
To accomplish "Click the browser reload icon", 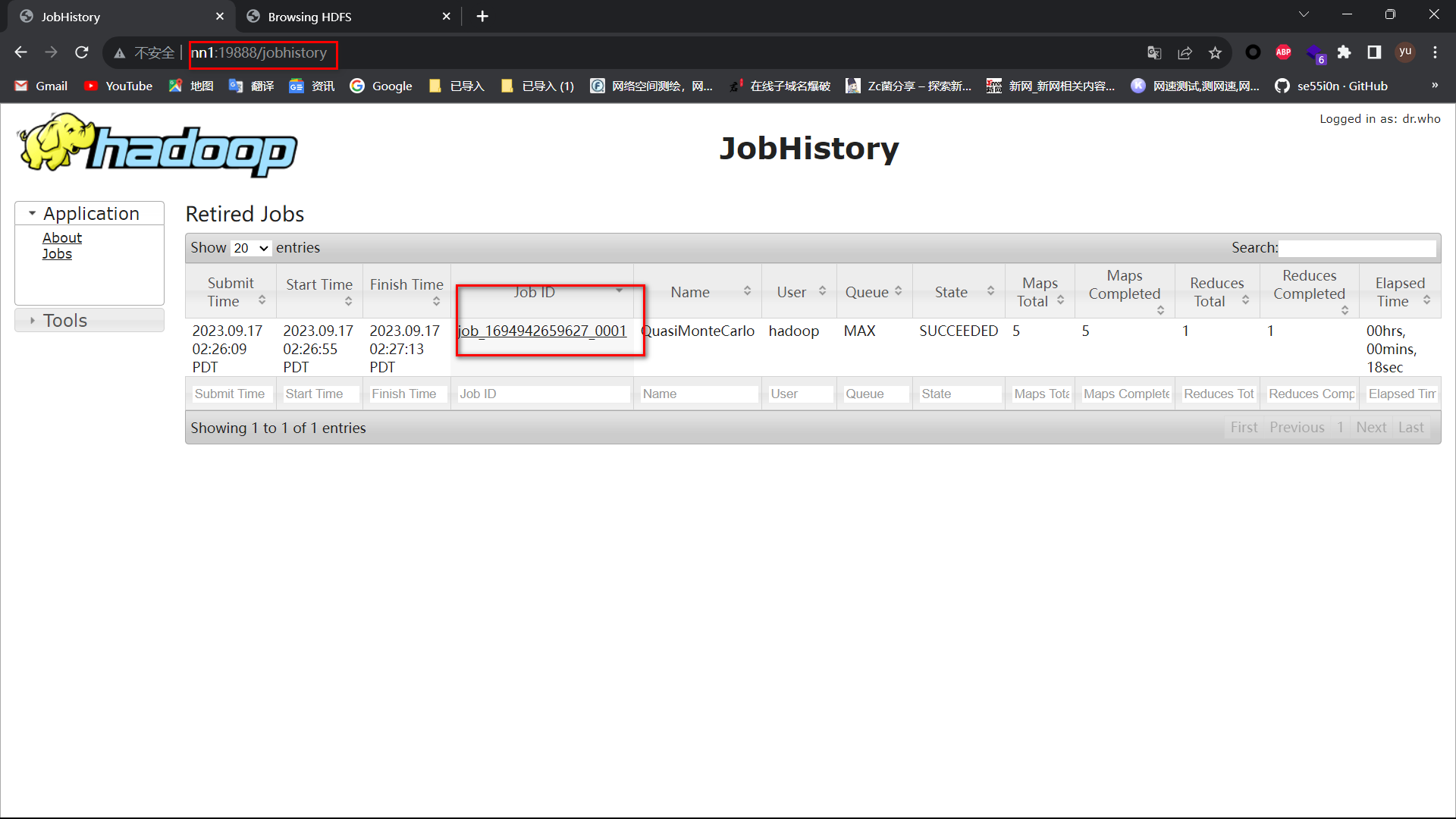I will 82,52.
